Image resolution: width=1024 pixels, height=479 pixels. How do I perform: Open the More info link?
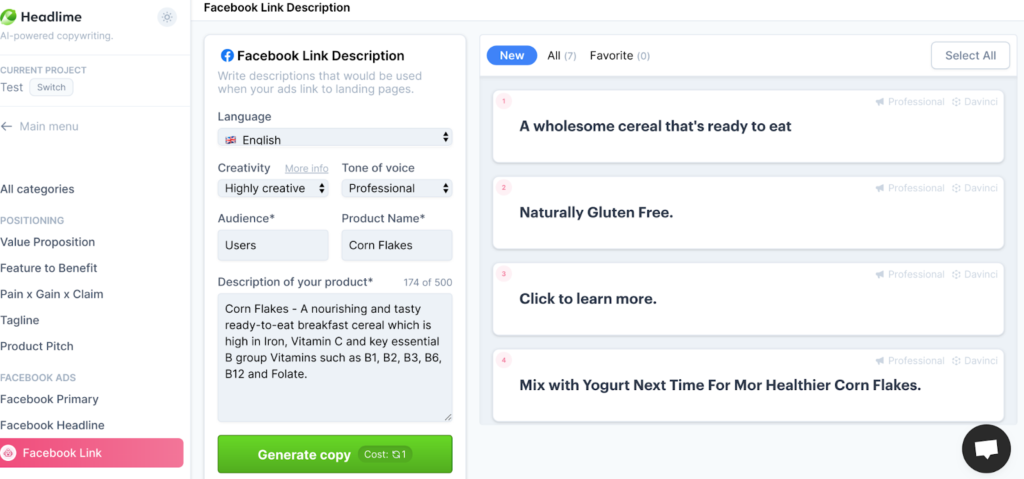click(x=306, y=169)
